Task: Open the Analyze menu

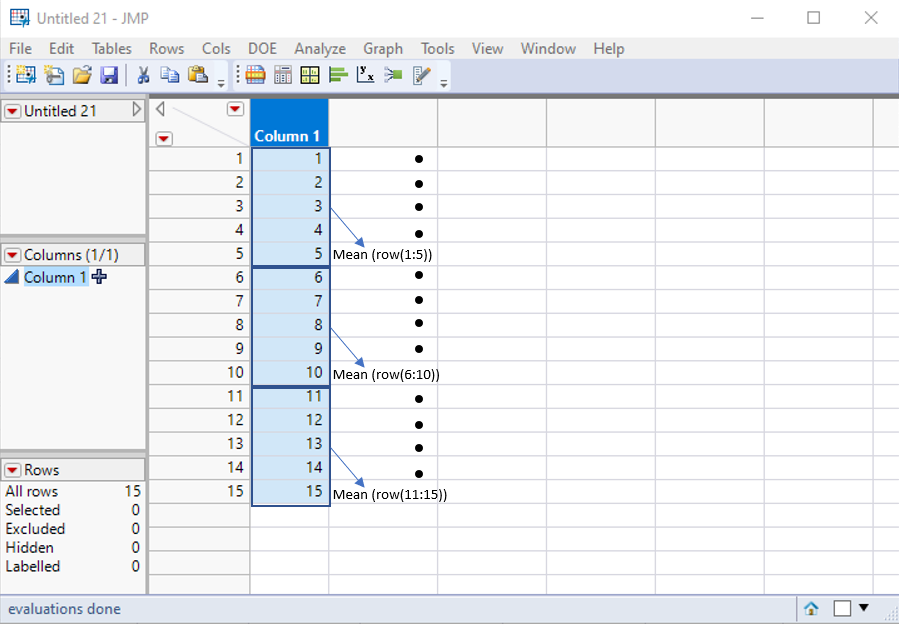Action: (319, 48)
